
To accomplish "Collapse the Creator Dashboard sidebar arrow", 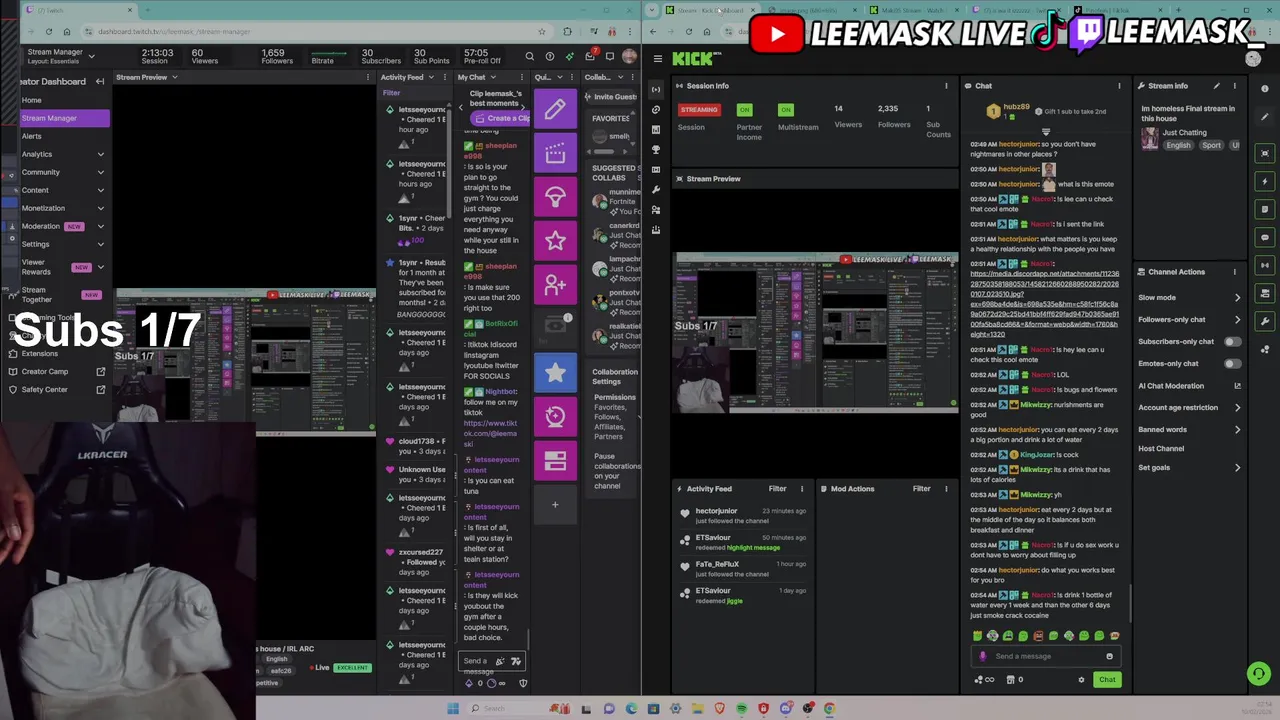I will tap(100, 81).
